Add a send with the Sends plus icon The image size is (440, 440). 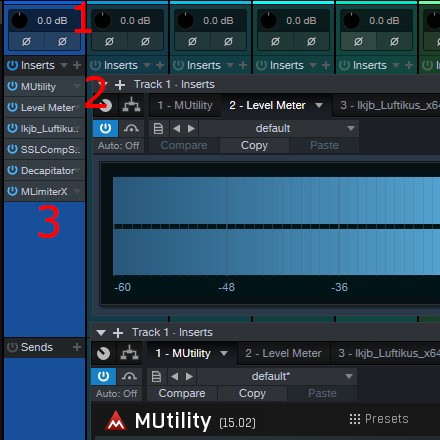click(x=77, y=347)
